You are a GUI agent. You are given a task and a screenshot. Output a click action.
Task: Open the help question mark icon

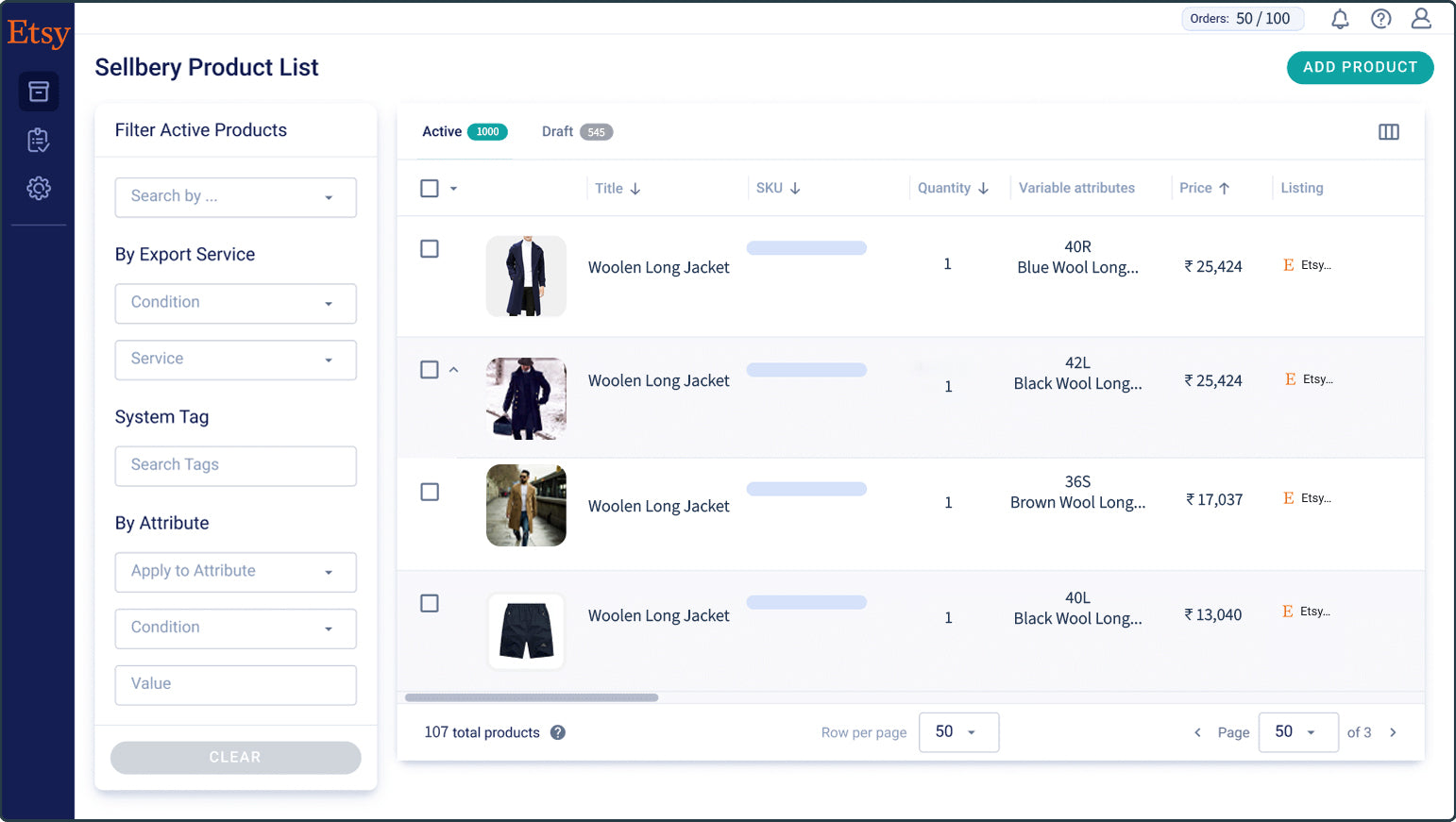pyautogui.click(x=1380, y=19)
